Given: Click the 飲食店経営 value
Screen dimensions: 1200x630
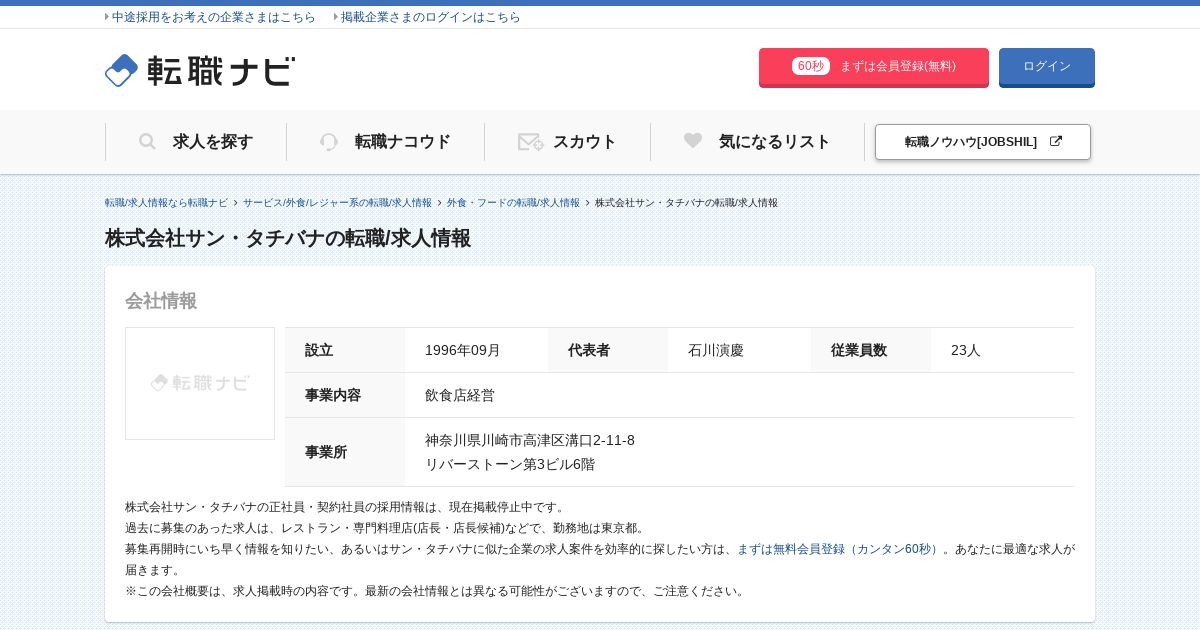Looking at the screenshot, I should (460, 395).
